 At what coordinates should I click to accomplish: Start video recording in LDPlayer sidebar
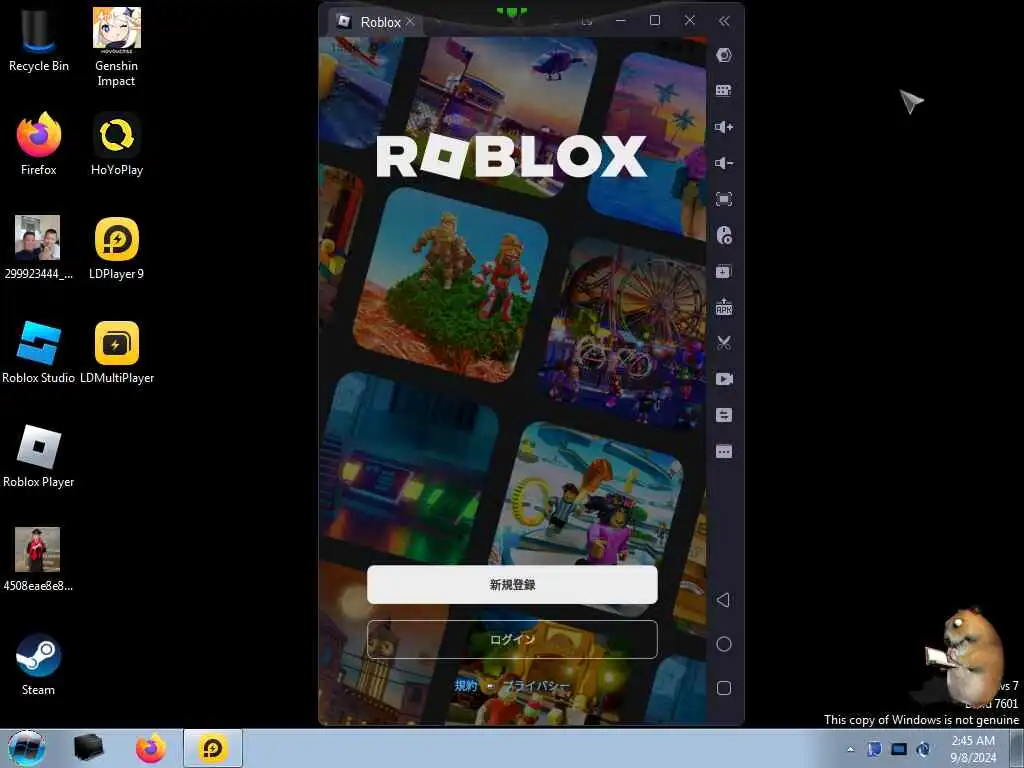[724, 379]
